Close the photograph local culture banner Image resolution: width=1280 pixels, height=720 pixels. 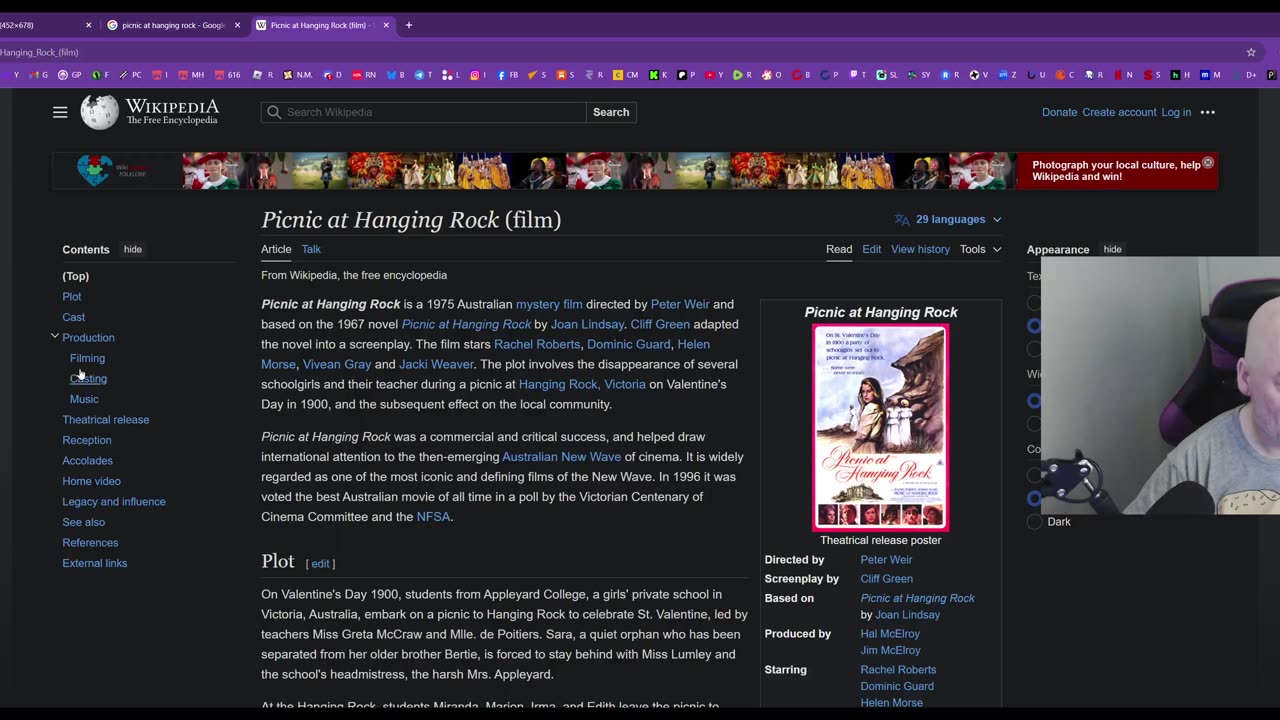coord(1208,163)
